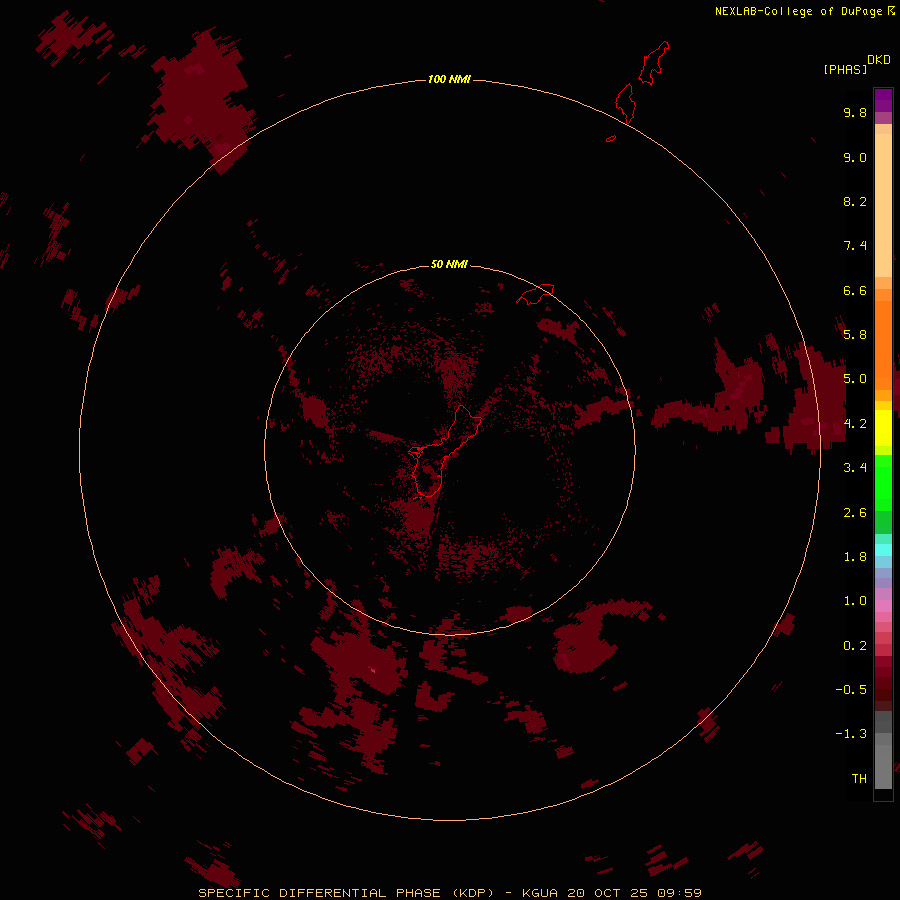Pick the bright green segment of color bar
This screenshot has width=900, height=900.
(883, 482)
